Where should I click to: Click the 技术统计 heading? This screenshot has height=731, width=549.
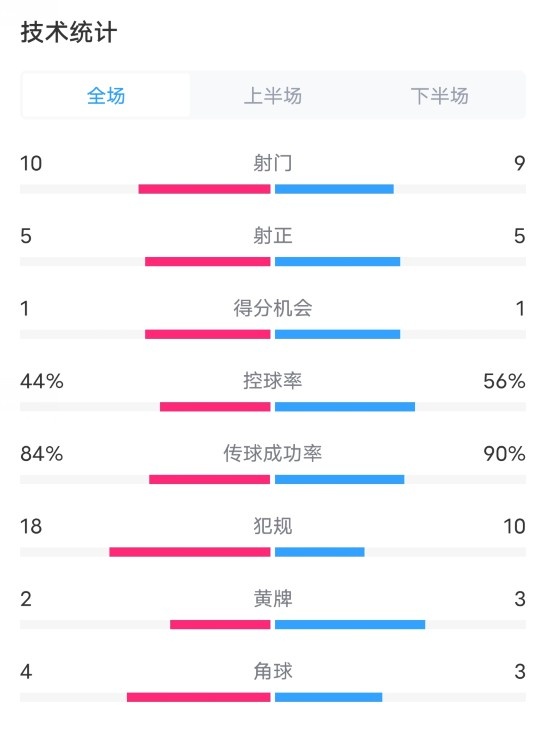(69, 32)
